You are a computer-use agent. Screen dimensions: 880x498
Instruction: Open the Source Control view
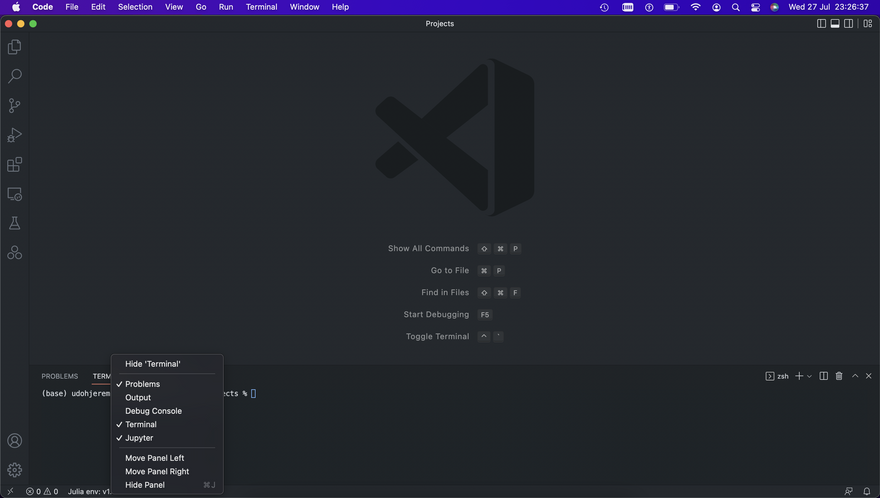pyautogui.click(x=14, y=105)
